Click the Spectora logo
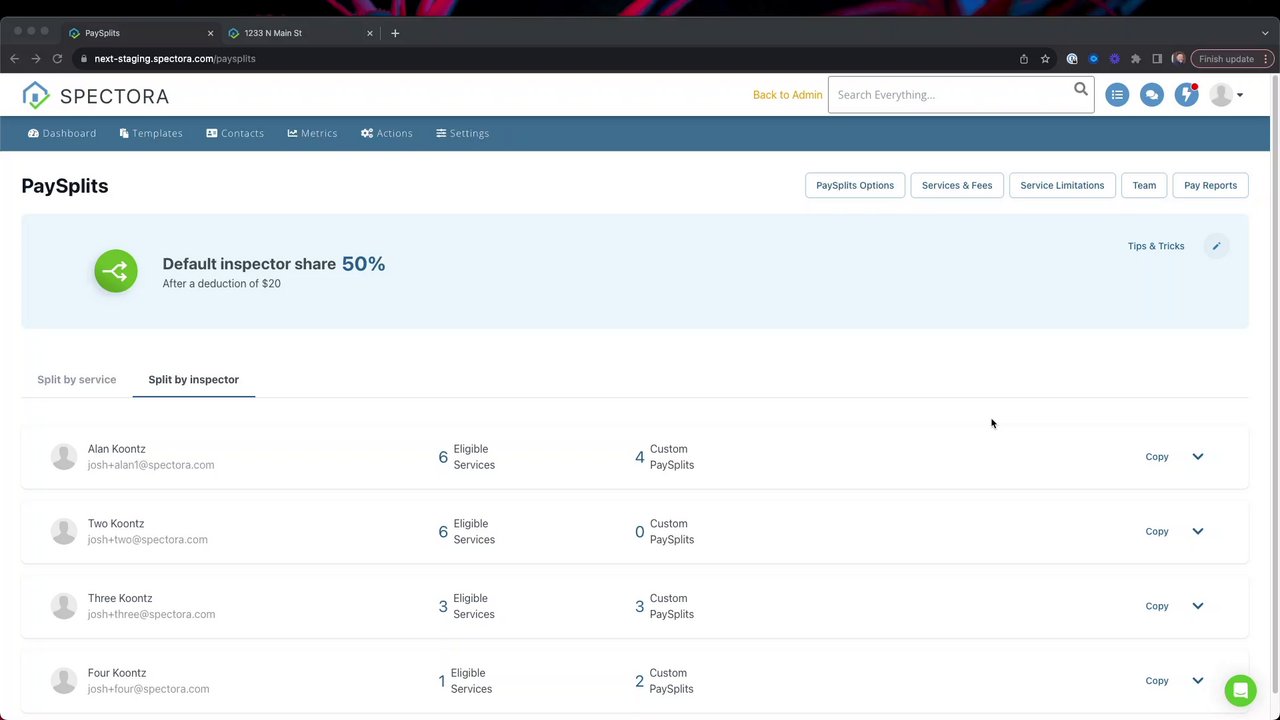This screenshot has width=1280, height=720. (96, 96)
